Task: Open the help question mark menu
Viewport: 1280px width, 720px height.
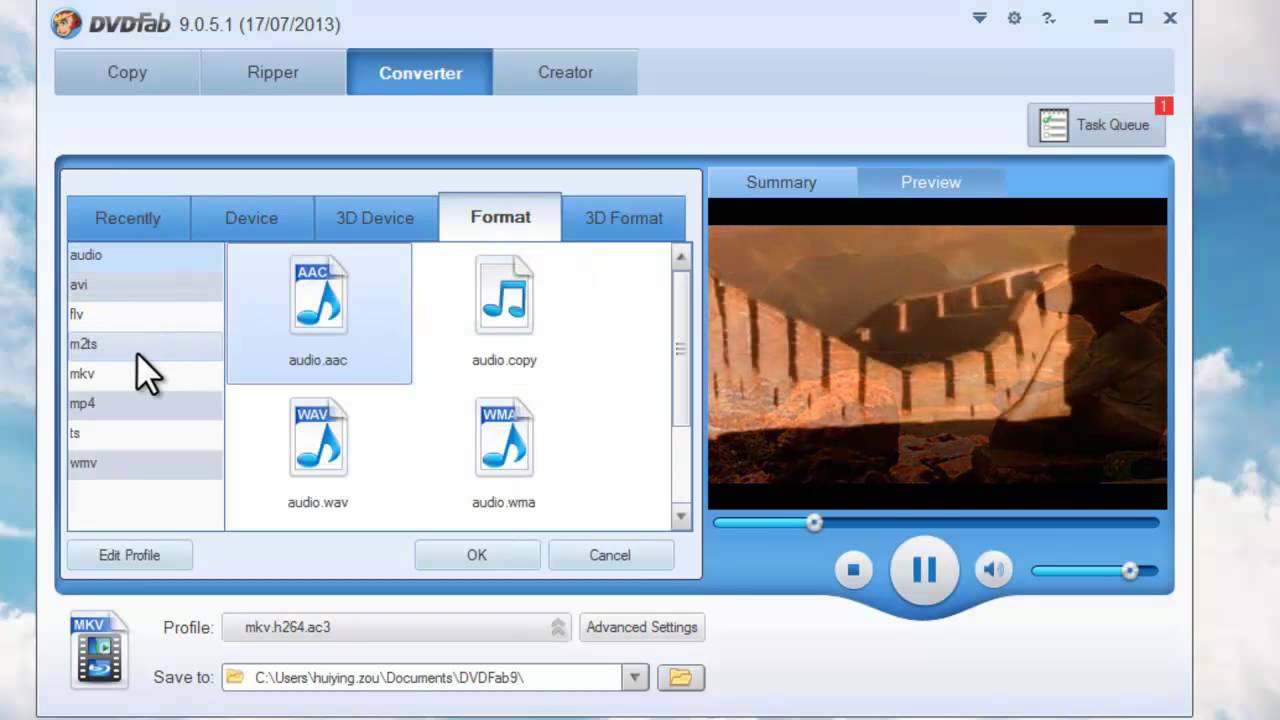Action: click(1048, 18)
